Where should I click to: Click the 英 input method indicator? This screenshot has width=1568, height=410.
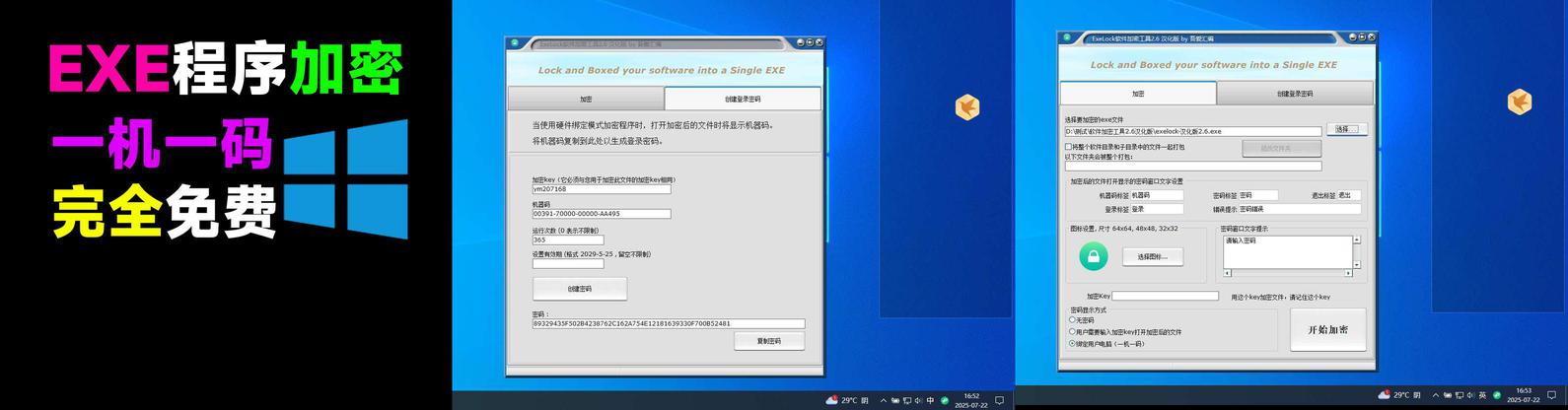tap(1482, 395)
